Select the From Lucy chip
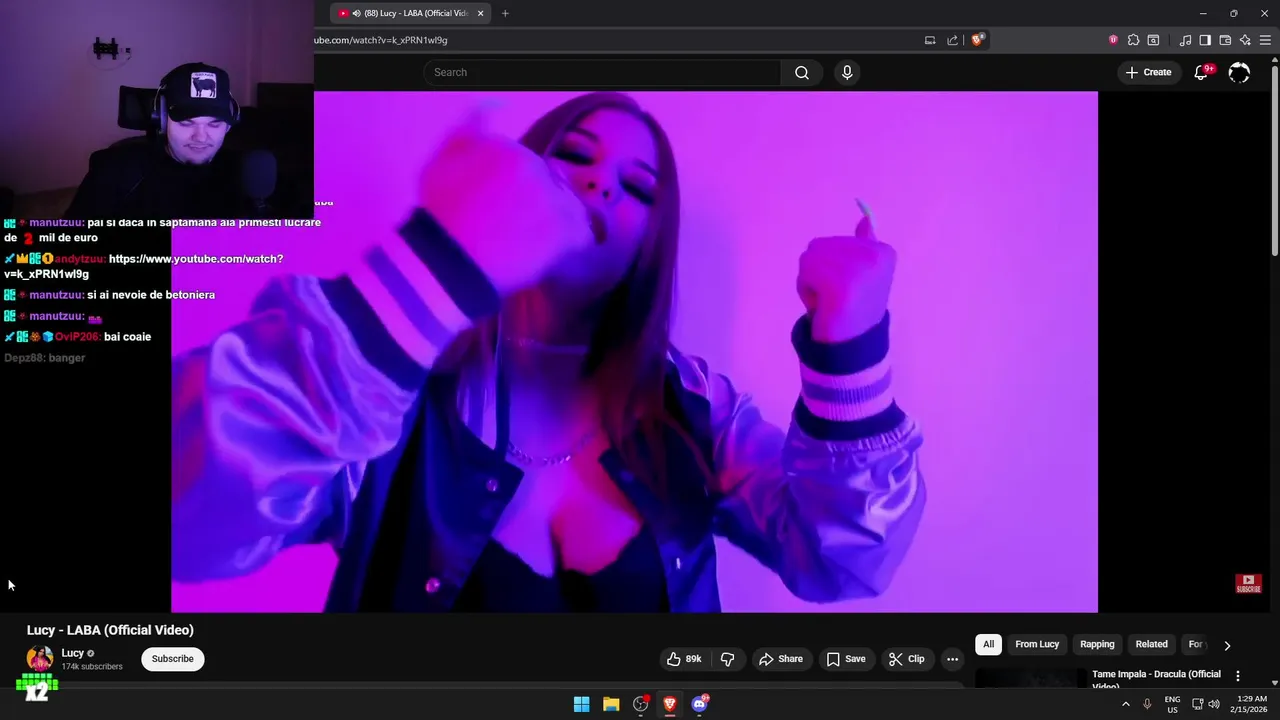Image resolution: width=1280 pixels, height=720 pixels. tap(1037, 645)
